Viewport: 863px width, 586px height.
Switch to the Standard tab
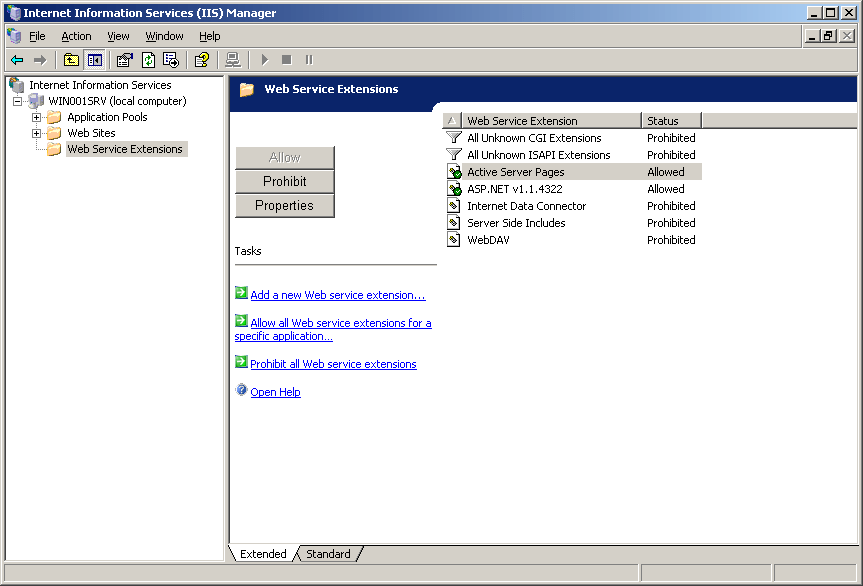tap(328, 554)
